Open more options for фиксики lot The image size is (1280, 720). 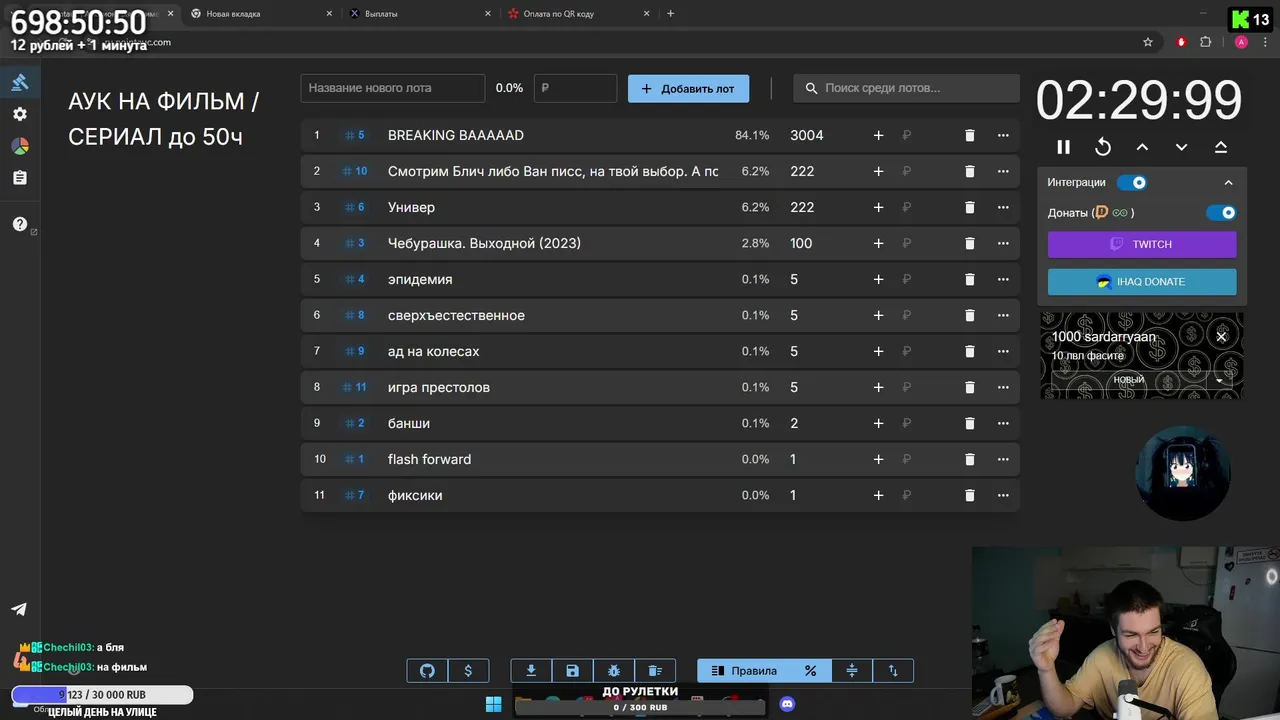pyautogui.click(x=1003, y=495)
